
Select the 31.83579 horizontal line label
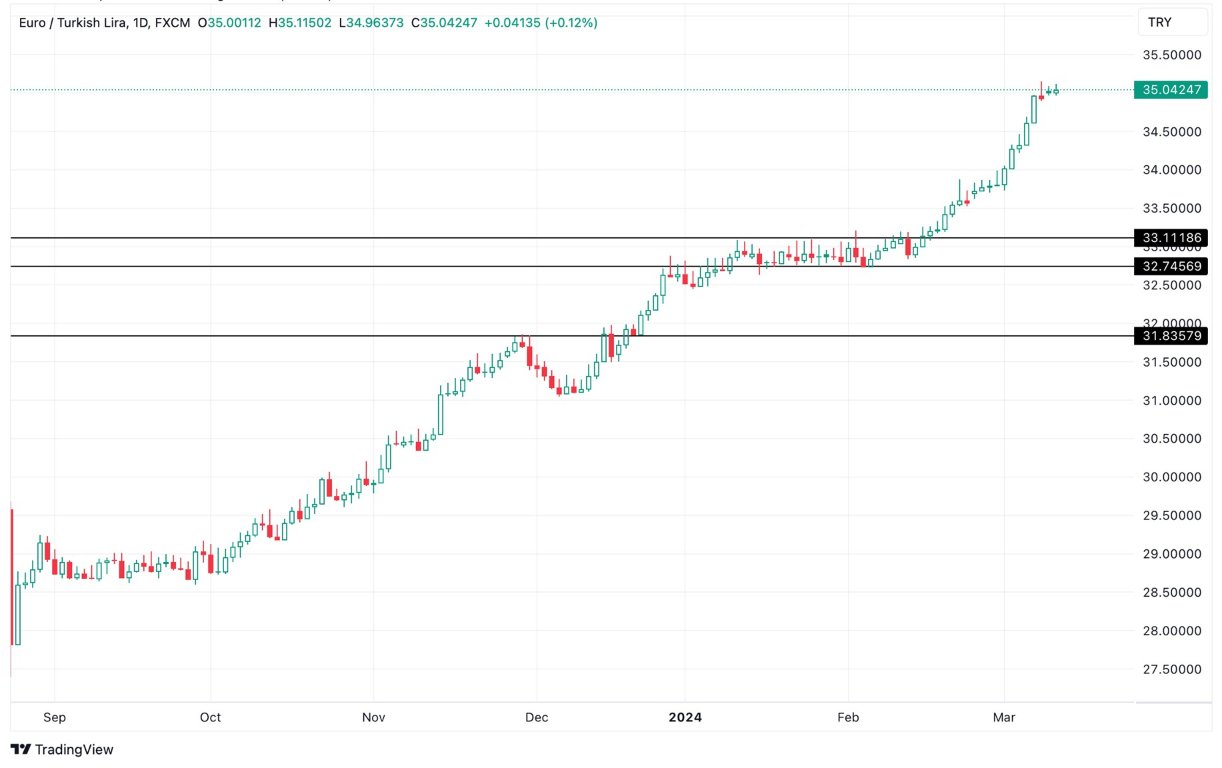point(1171,336)
